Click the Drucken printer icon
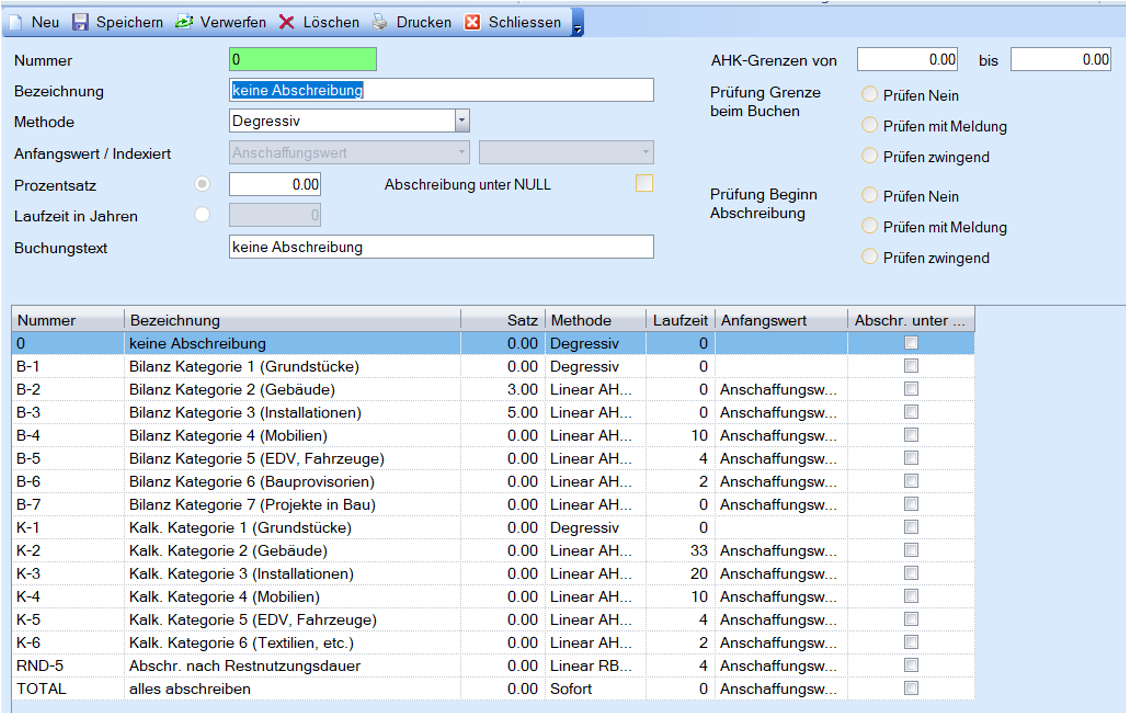 (x=381, y=22)
